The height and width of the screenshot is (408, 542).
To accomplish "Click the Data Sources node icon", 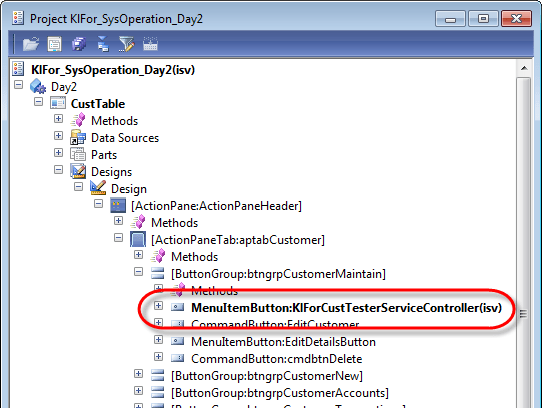I will (78, 138).
